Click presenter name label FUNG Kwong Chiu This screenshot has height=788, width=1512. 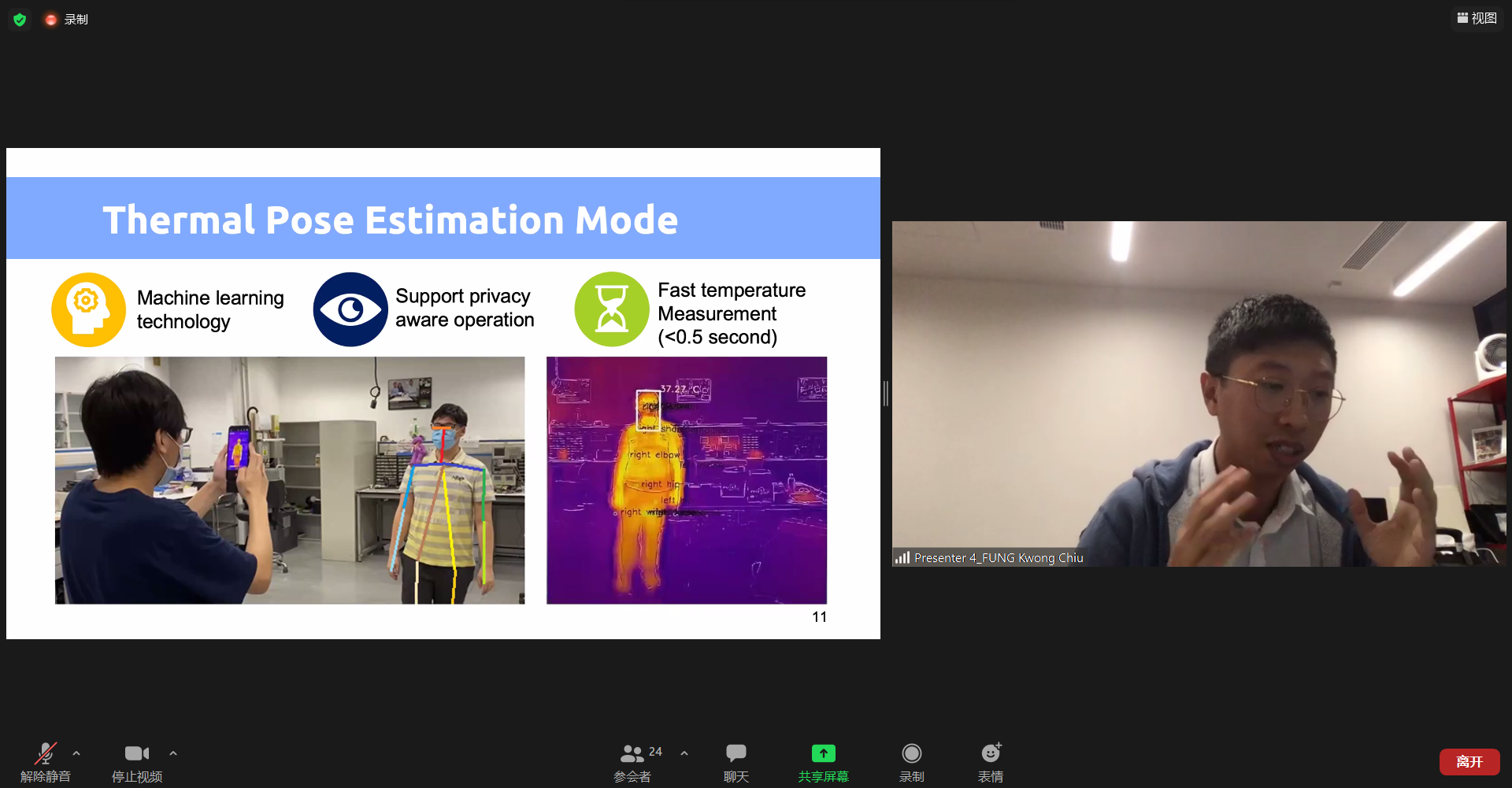point(999,557)
